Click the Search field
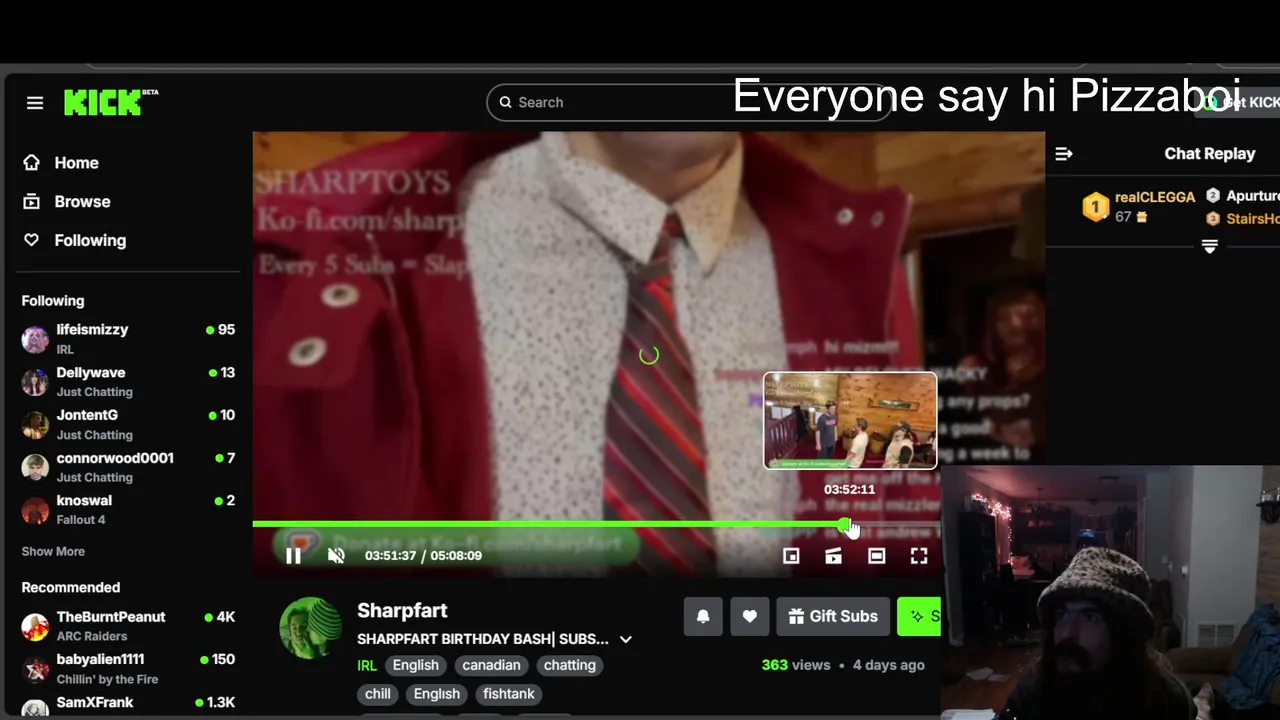Image resolution: width=1280 pixels, height=720 pixels. (688, 102)
